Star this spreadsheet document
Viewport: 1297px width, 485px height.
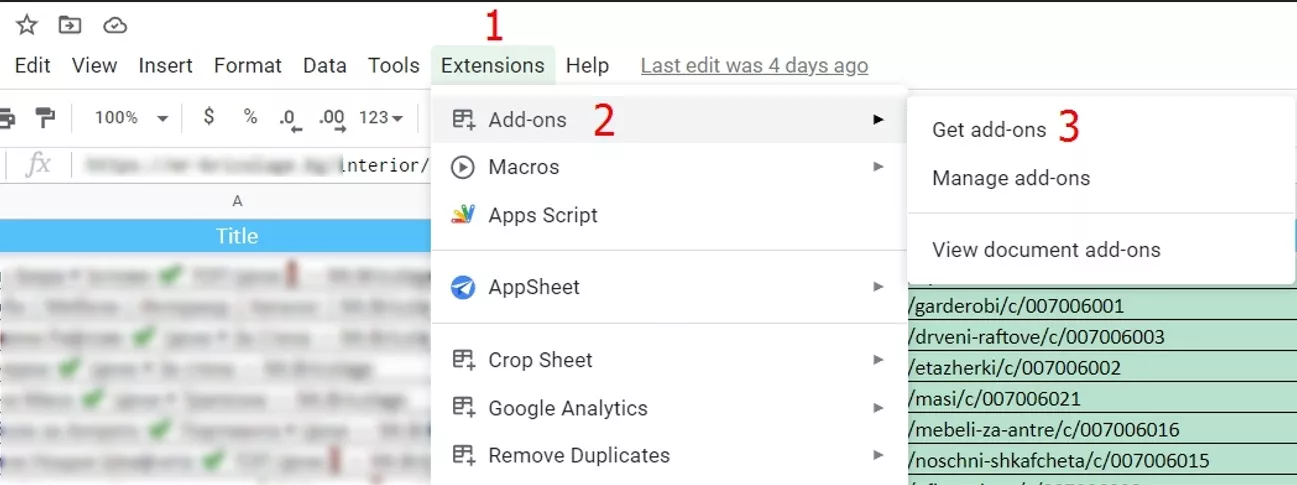(27, 25)
